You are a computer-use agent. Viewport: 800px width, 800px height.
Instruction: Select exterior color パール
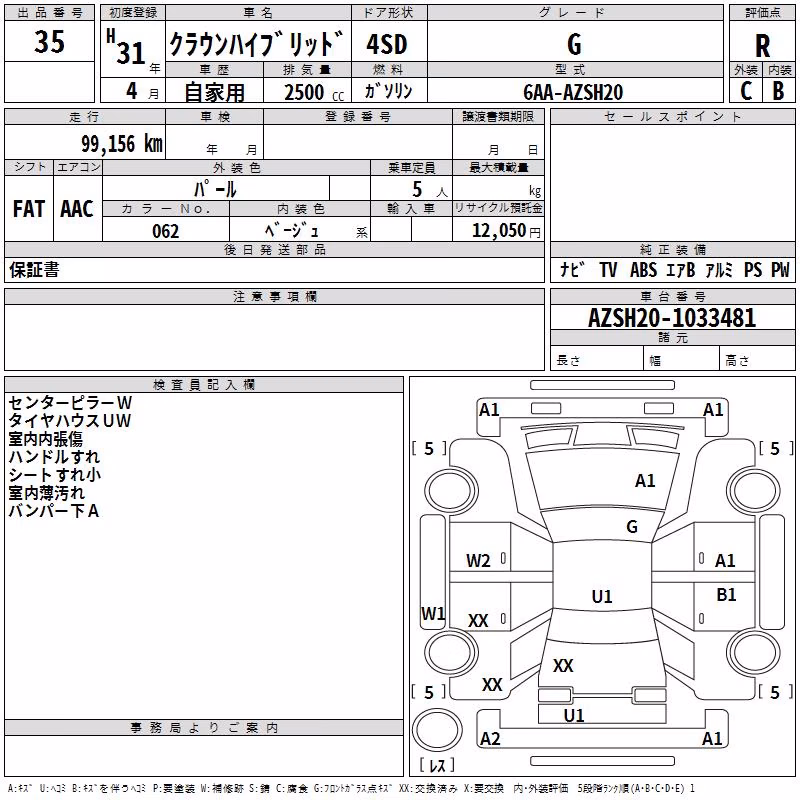pyautogui.click(x=215, y=189)
